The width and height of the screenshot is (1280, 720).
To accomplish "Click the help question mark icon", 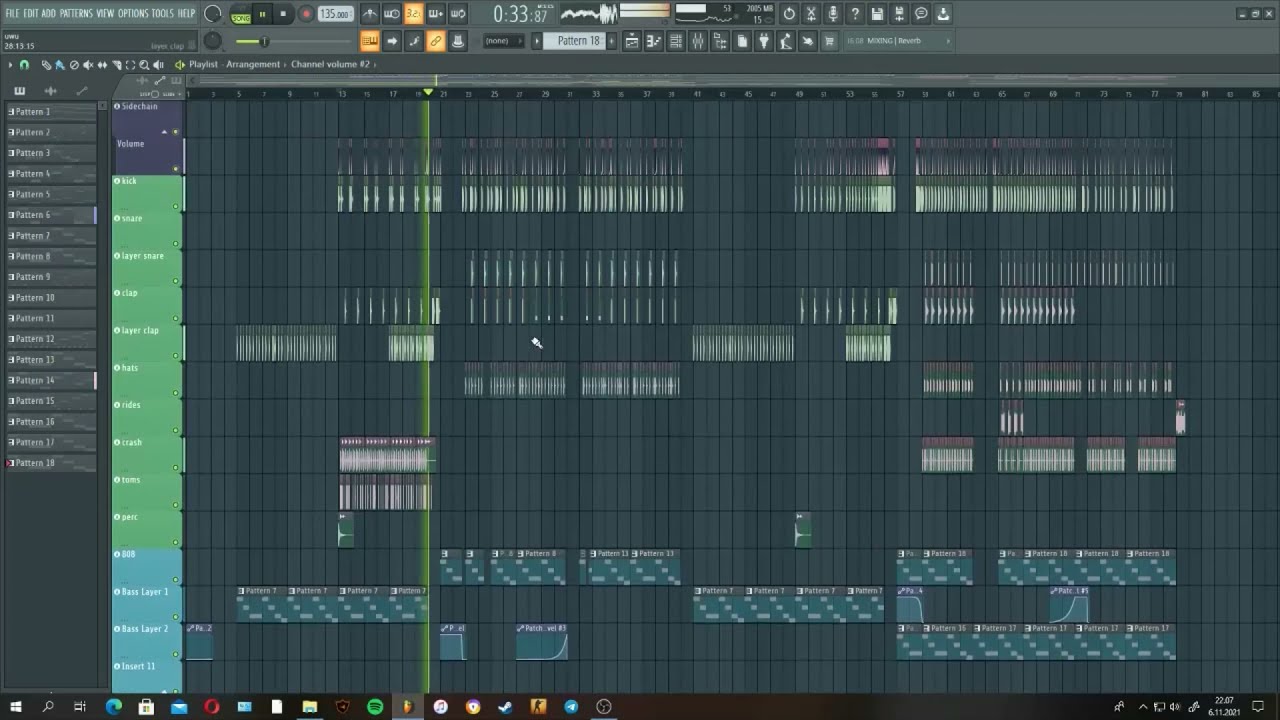I will tap(855, 14).
